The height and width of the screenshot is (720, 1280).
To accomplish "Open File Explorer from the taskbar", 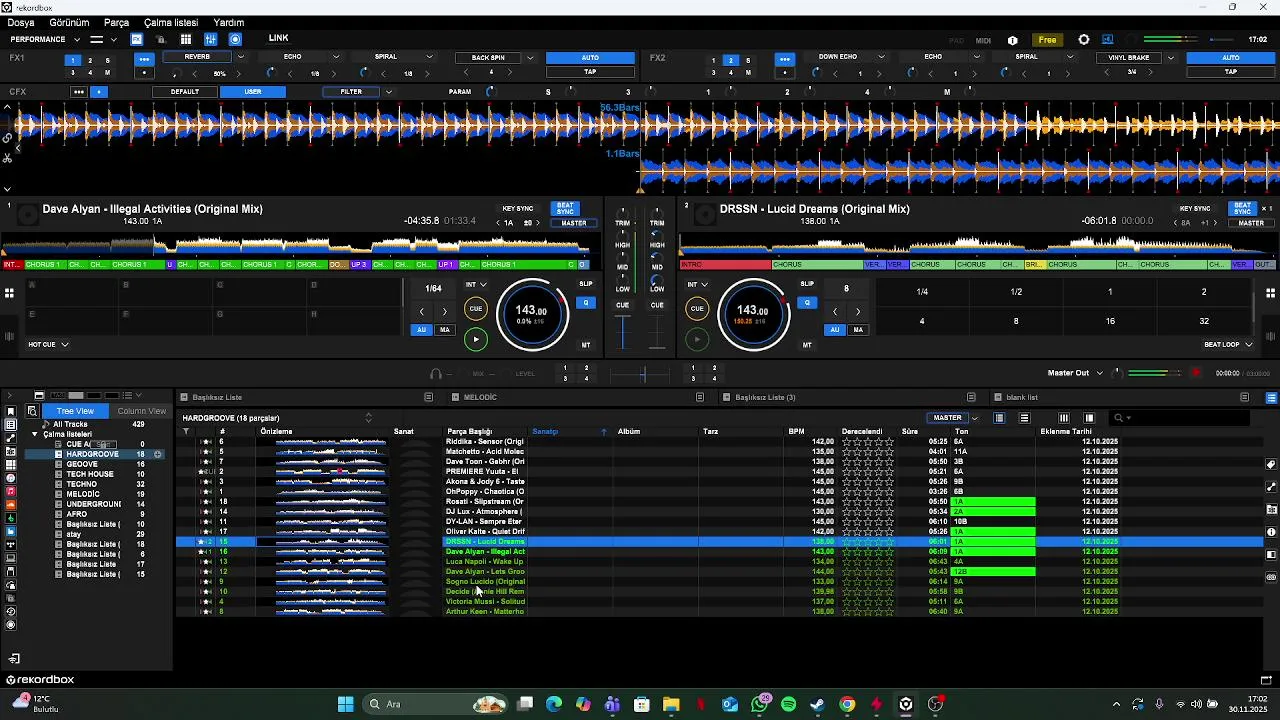I will (x=671, y=704).
